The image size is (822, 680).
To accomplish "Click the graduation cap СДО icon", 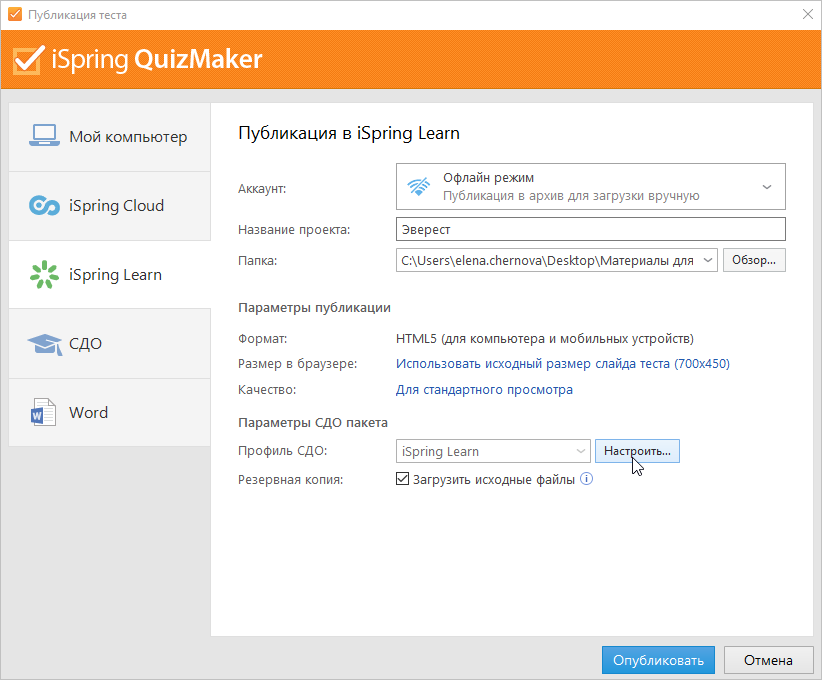I will tap(45, 344).
